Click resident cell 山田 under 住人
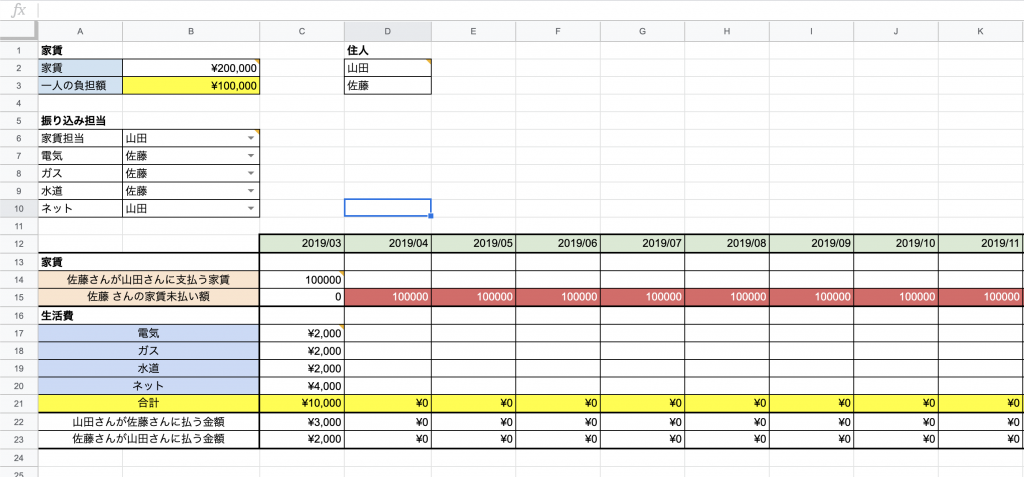The height and width of the screenshot is (477, 1024). [x=387, y=68]
